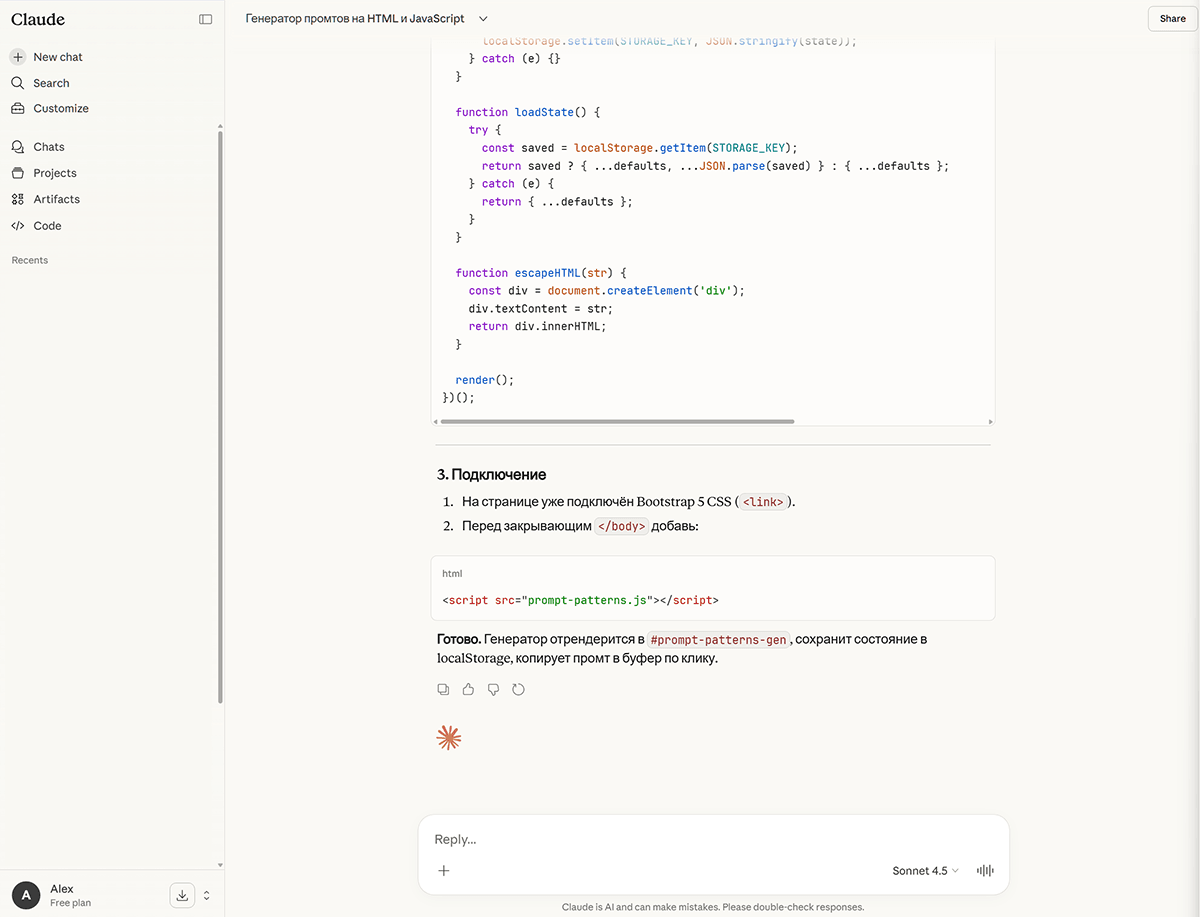
Task: Click the Reply input field
Action: click(700, 839)
